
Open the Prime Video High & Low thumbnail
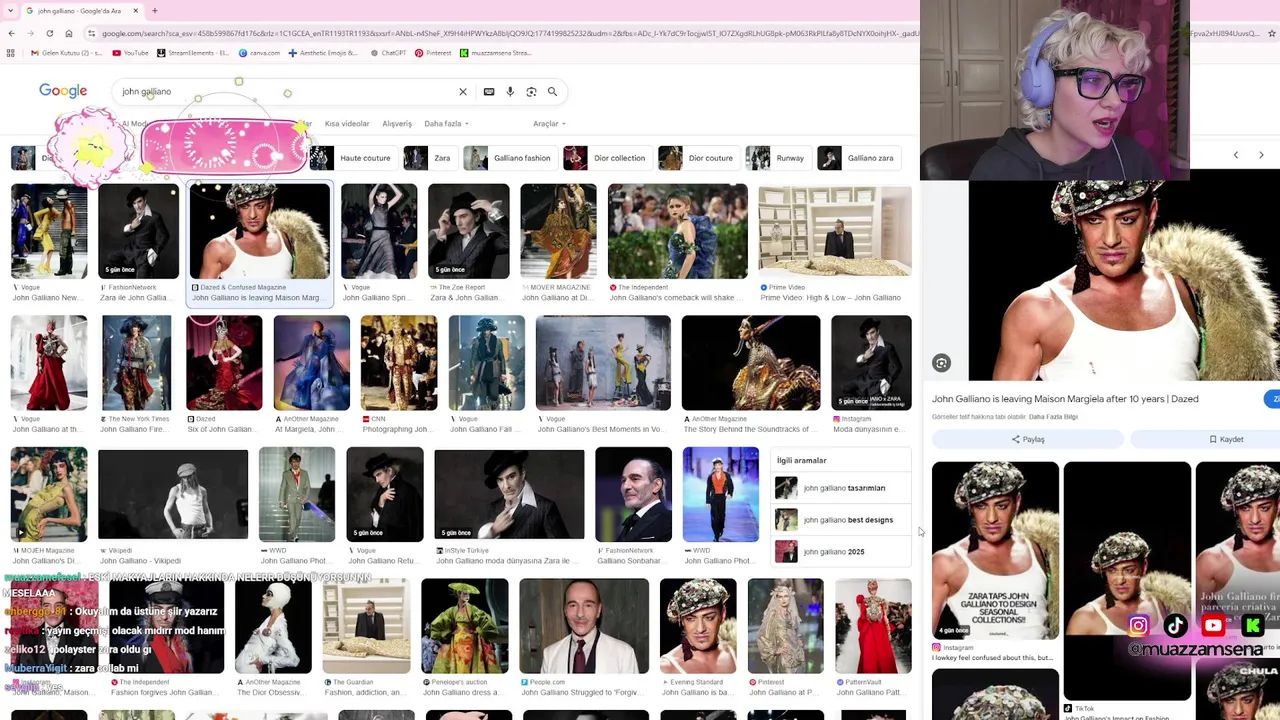pyautogui.click(x=835, y=231)
